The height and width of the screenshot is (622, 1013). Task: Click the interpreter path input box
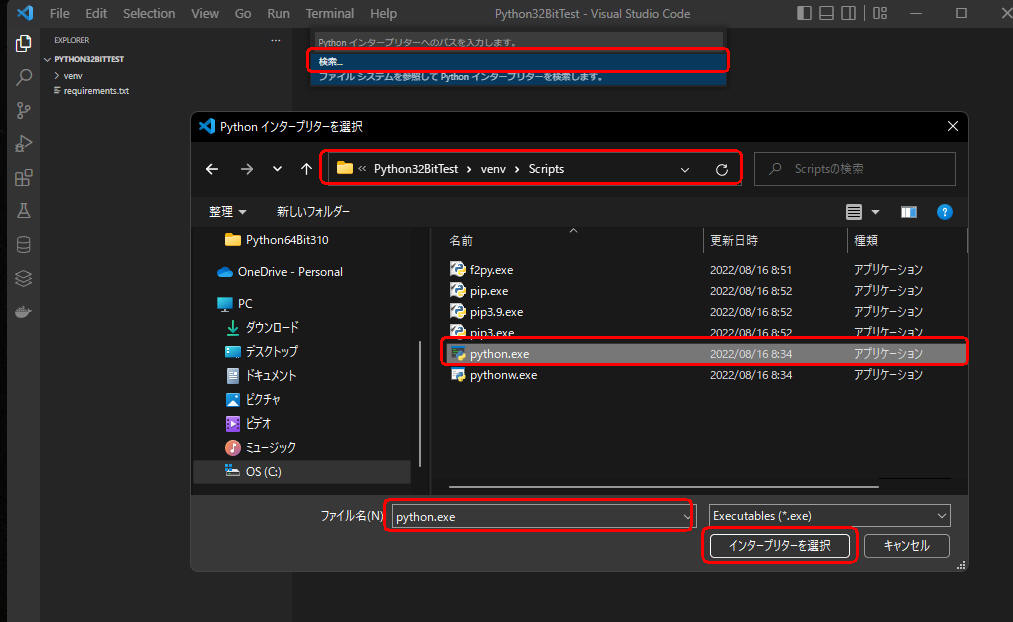pyautogui.click(x=518, y=42)
